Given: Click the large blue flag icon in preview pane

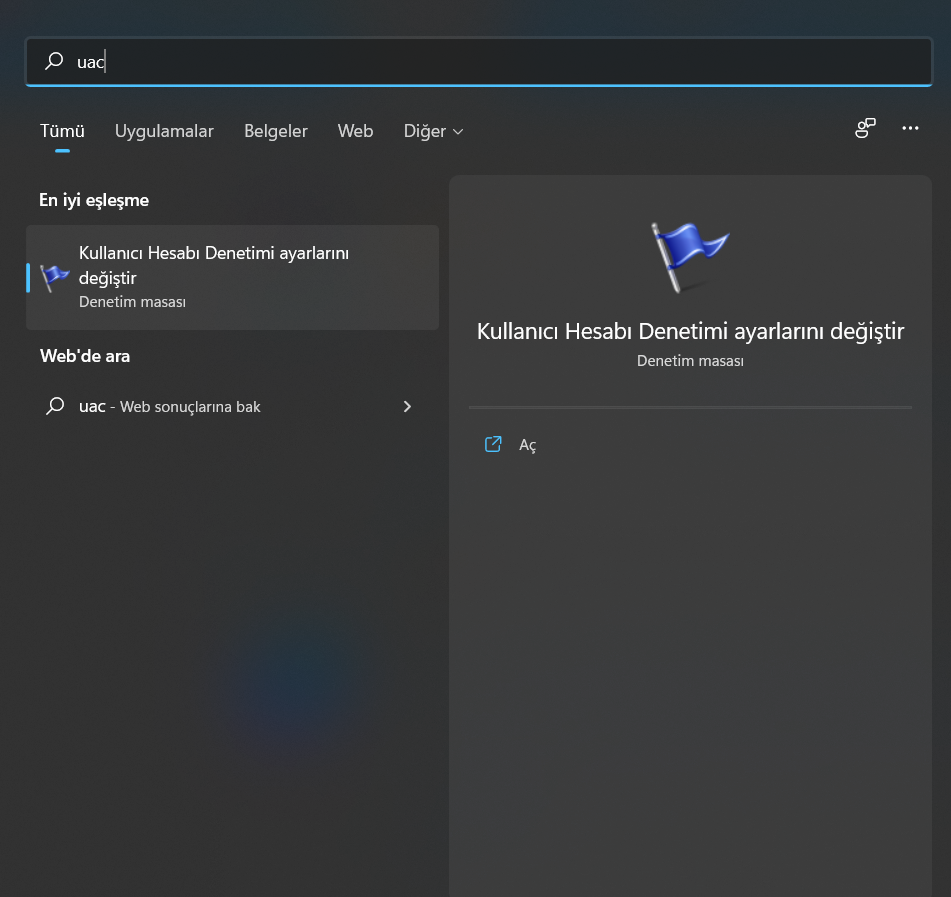Looking at the screenshot, I should click(x=690, y=257).
